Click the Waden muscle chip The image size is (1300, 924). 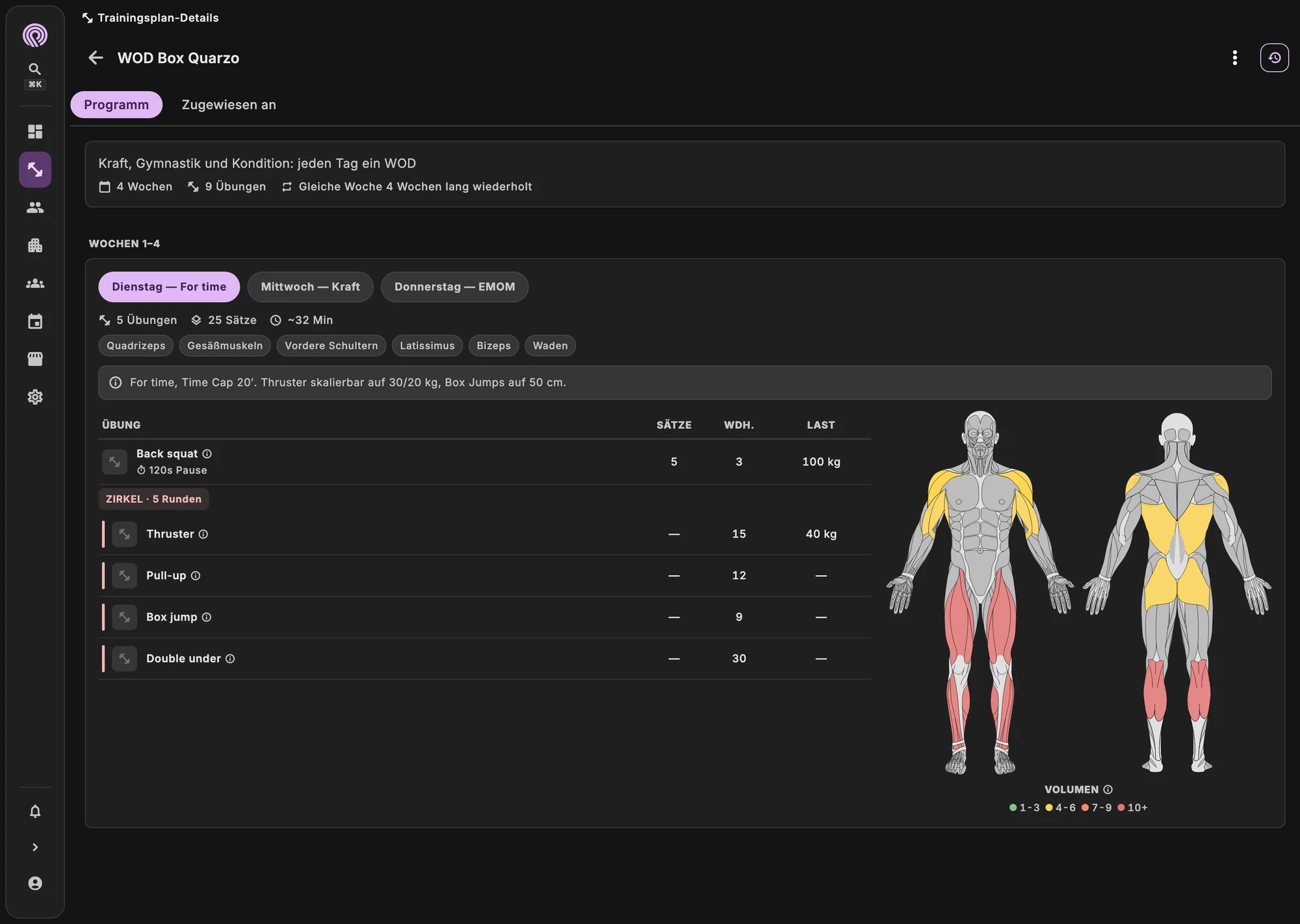coord(550,346)
